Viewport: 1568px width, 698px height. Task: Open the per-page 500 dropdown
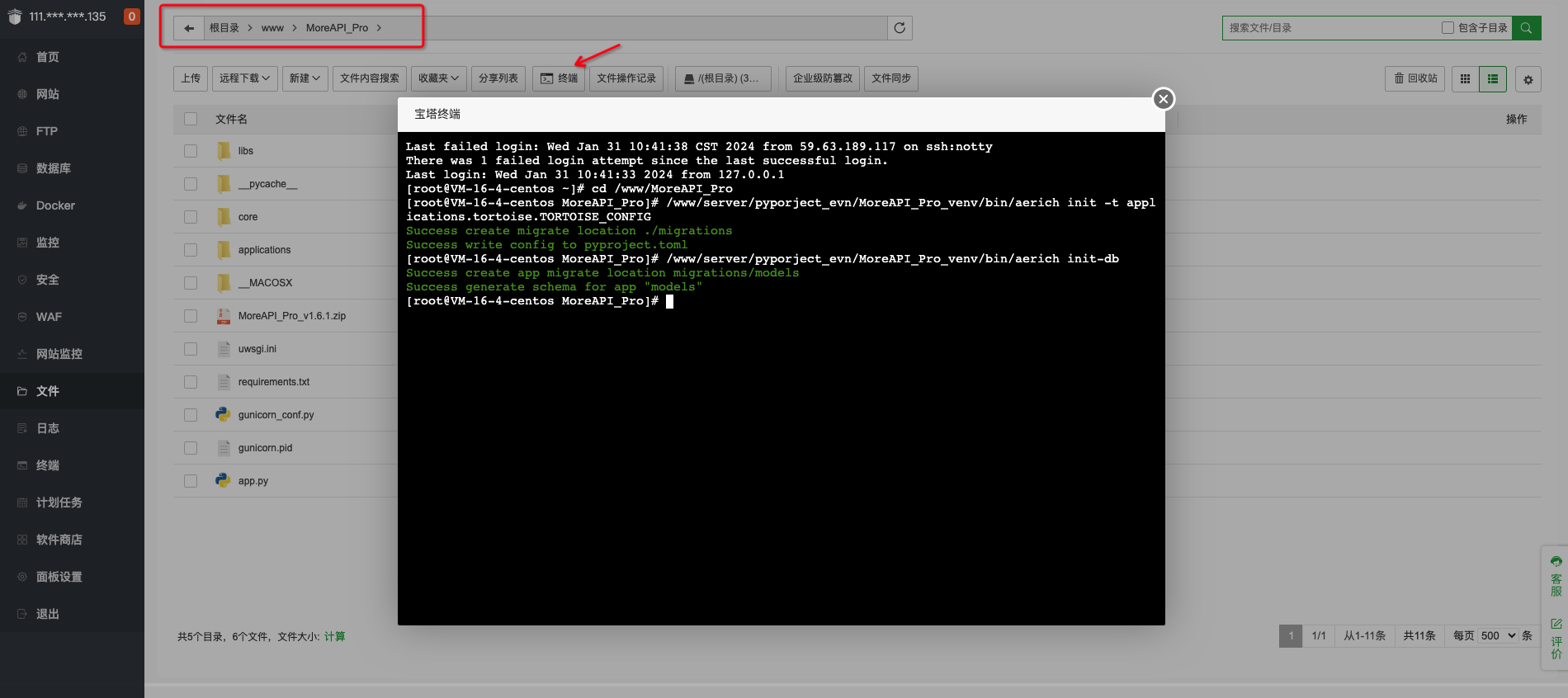1498,636
